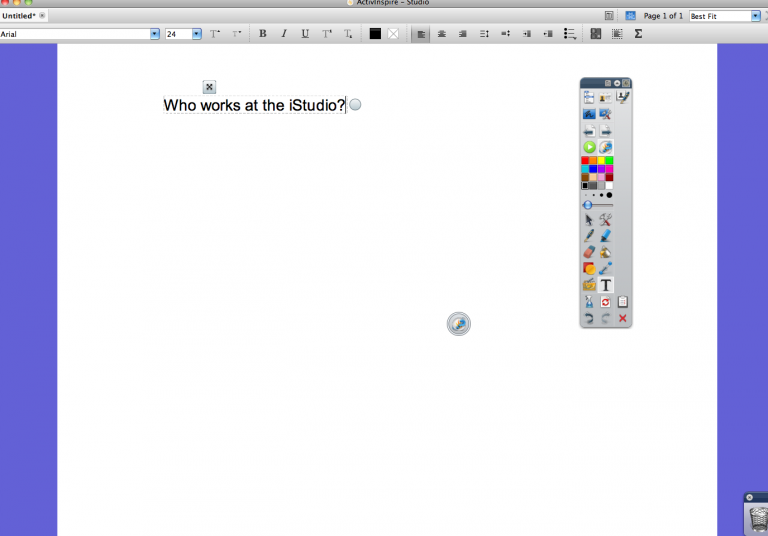Click the undo arrow in toolbox
Image resolution: width=768 pixels, height=536 pixels.
click(x=589, y=318)
